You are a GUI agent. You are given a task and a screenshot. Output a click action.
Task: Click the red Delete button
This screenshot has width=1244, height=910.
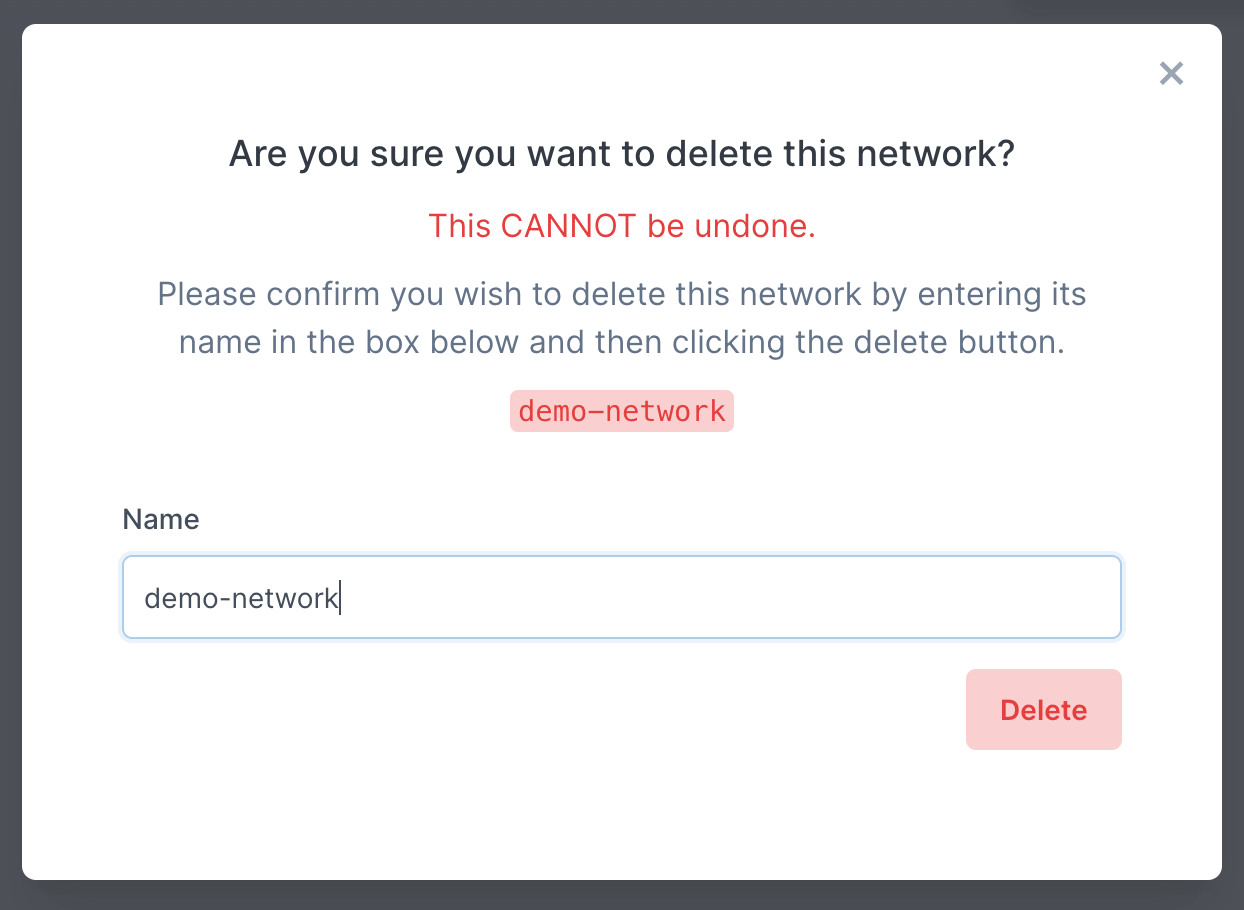(x=1043, y=709)
